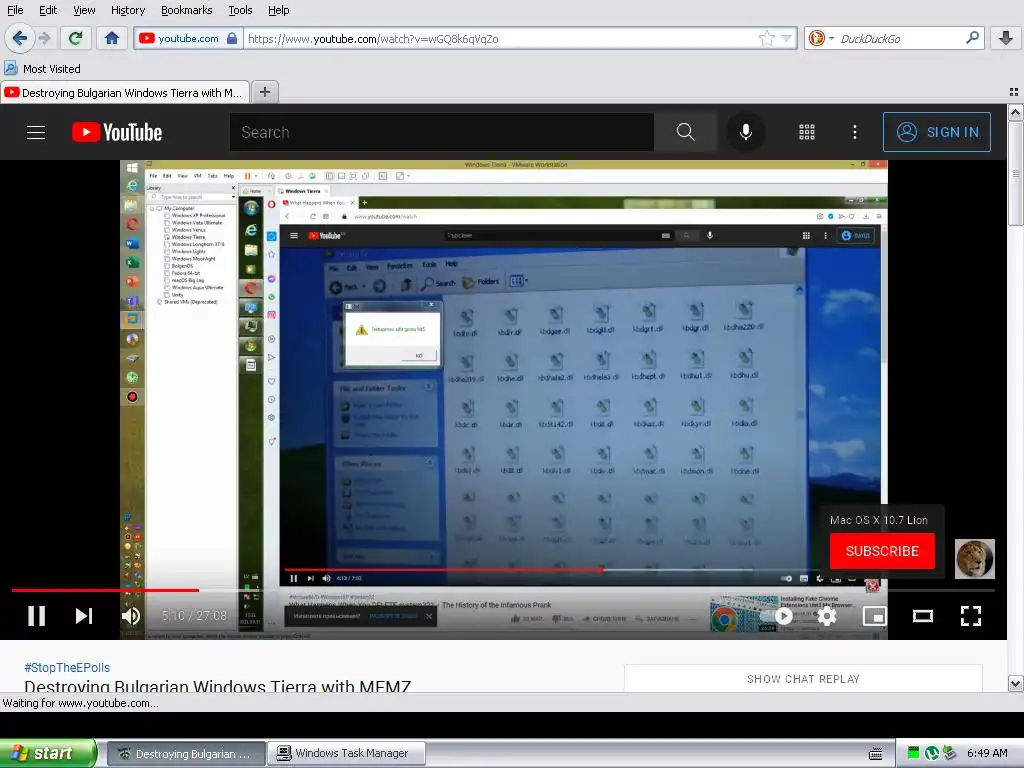Open the player settings gear
The width and height of the screenshot is (1024, 768).
[x=827, y=616]
